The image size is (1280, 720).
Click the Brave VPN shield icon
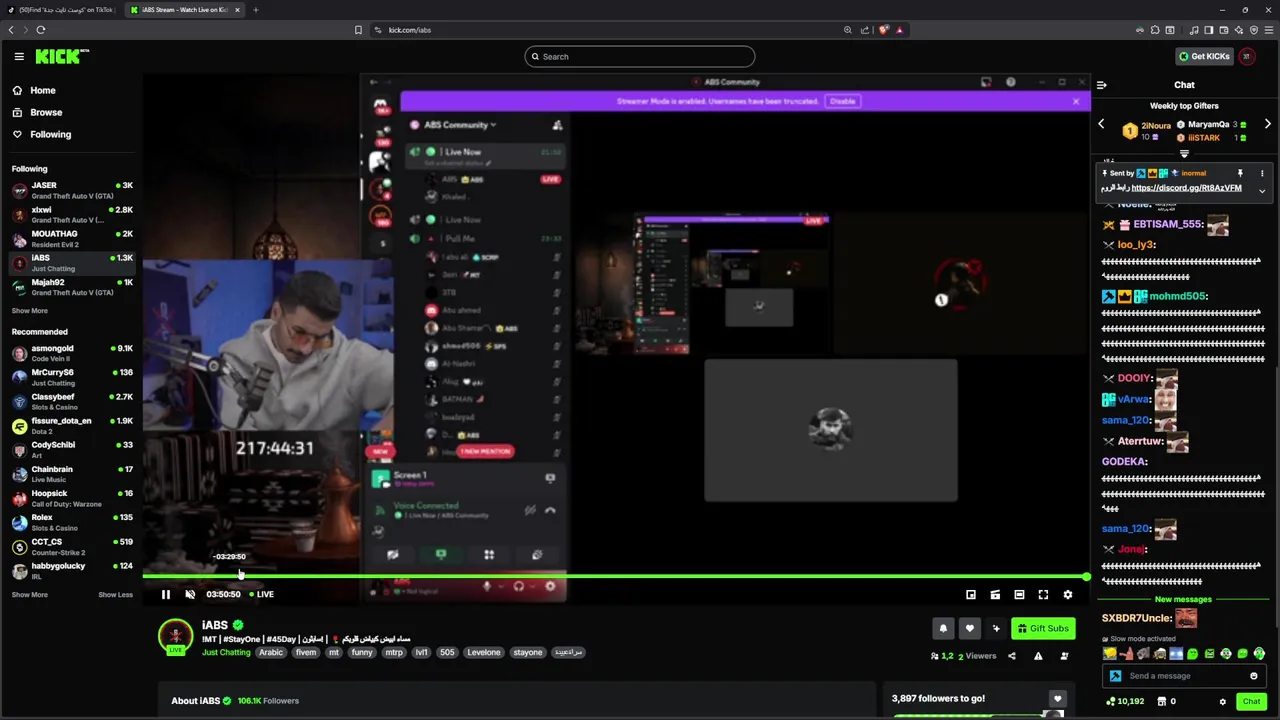click(1255, 30)
